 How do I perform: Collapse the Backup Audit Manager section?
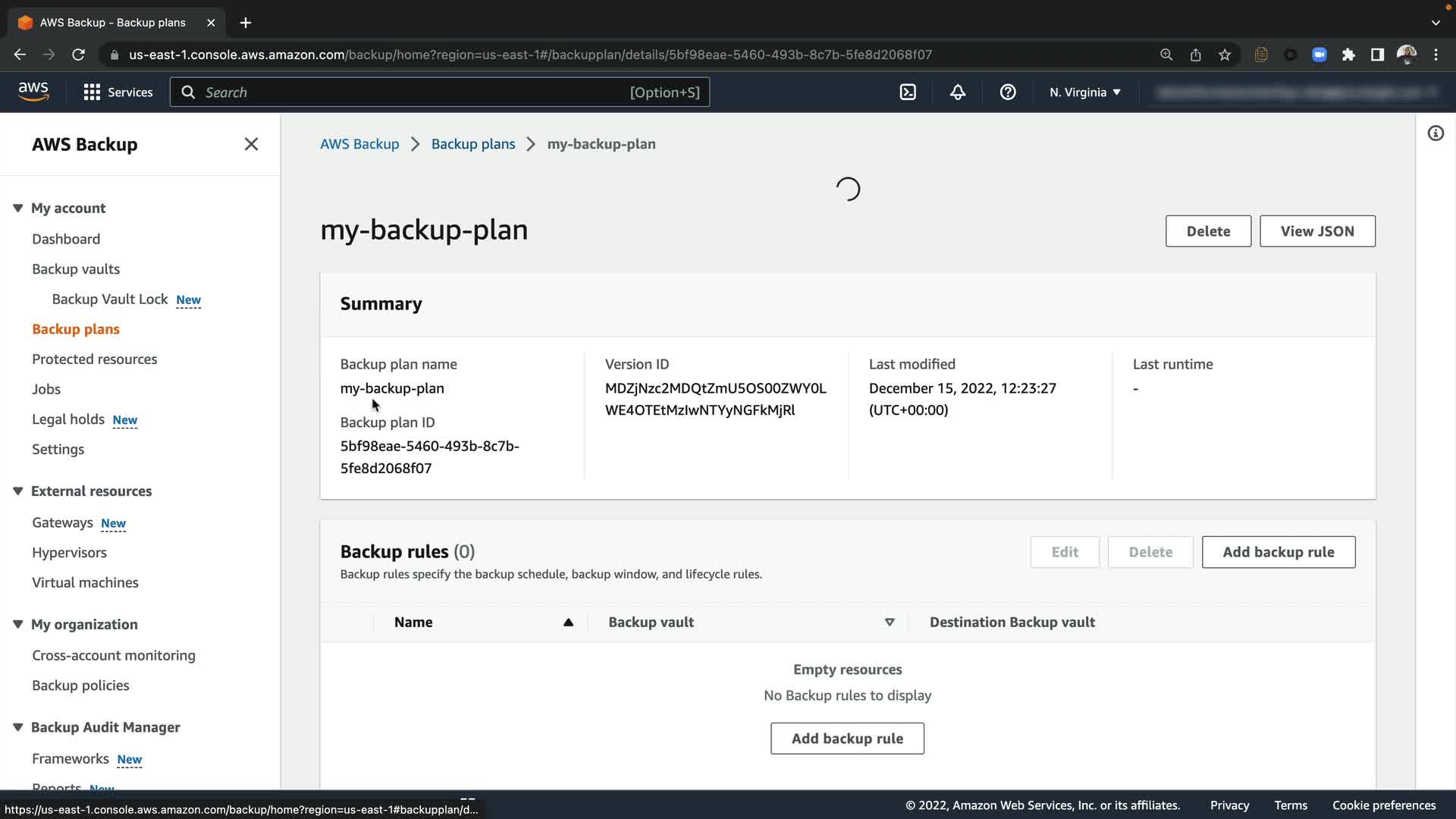coord(18,727)
